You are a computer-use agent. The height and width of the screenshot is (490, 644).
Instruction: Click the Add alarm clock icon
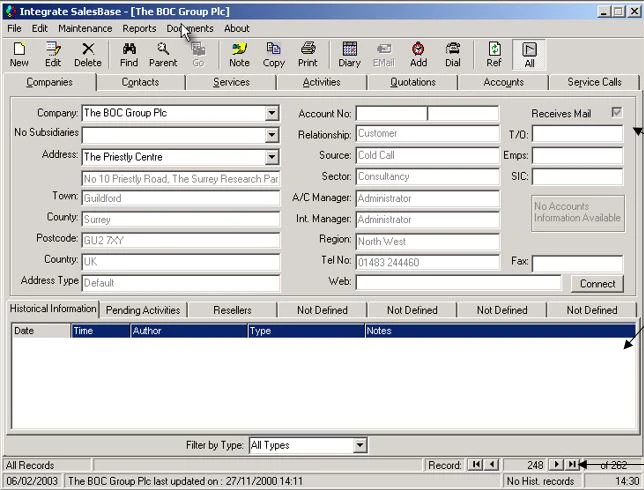(x=418, y=55)
